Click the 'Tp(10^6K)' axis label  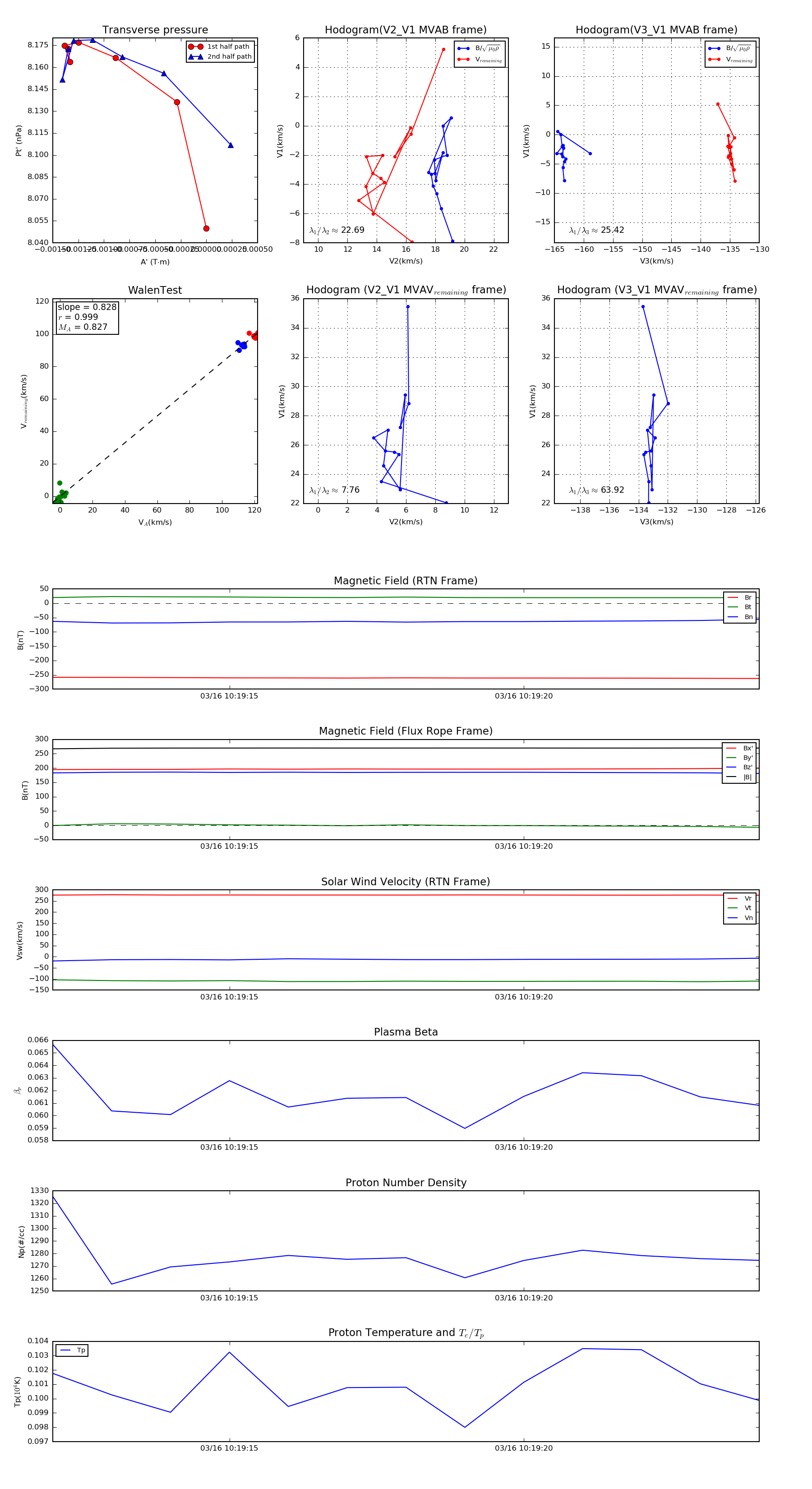pos(18,1392)
